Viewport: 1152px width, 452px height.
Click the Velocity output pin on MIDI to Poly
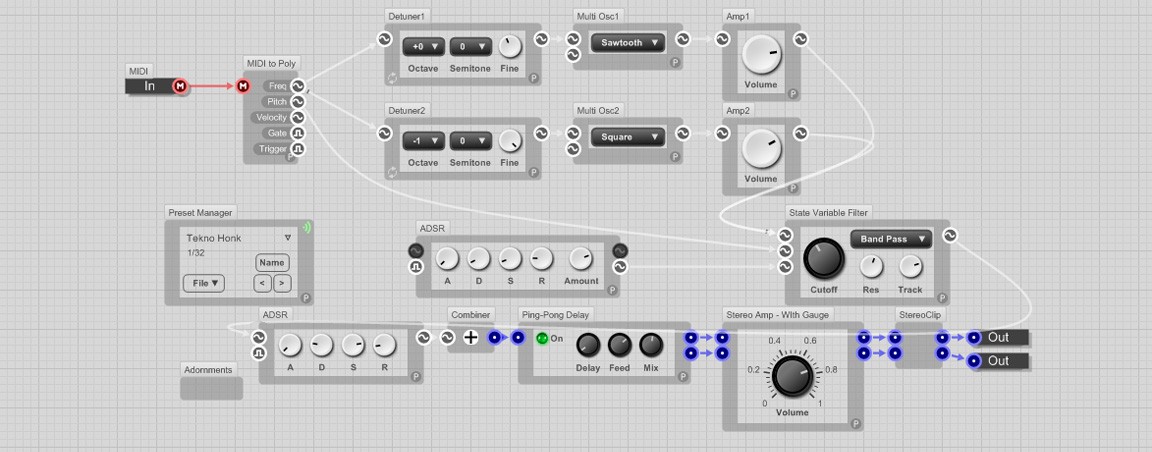(x=297, y=118)
